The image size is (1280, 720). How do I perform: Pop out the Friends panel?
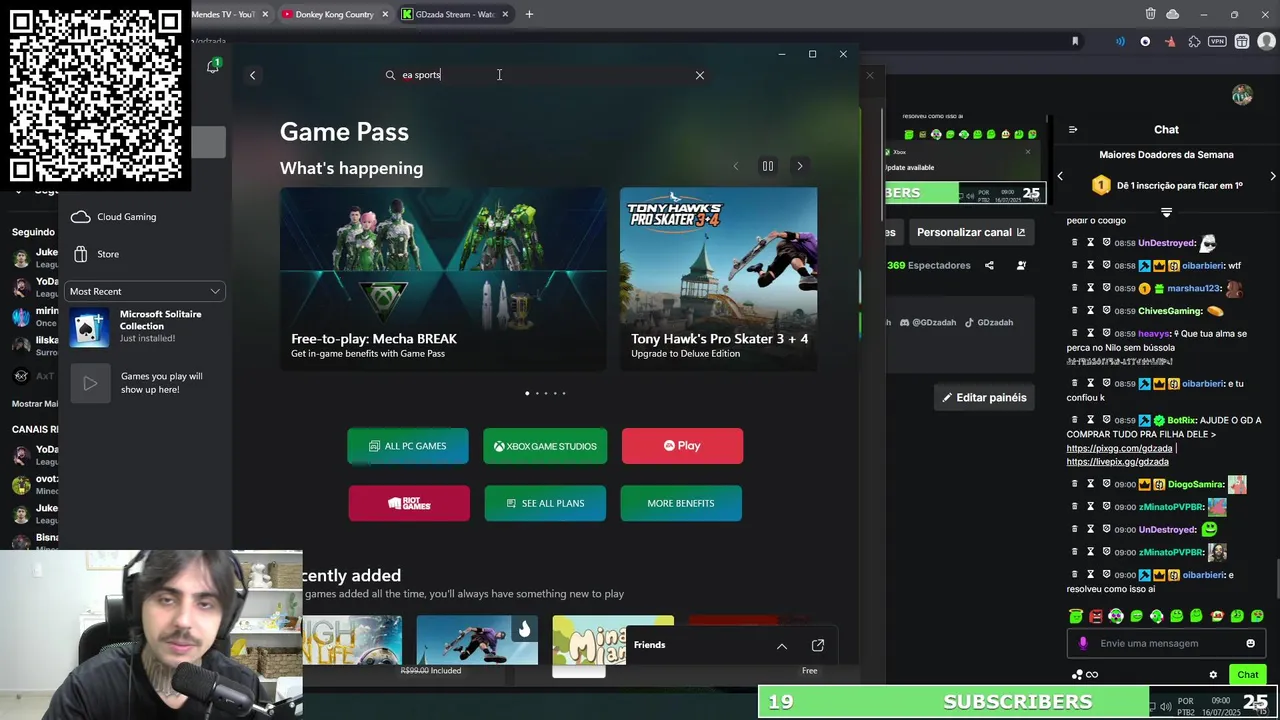coord(818,645)
